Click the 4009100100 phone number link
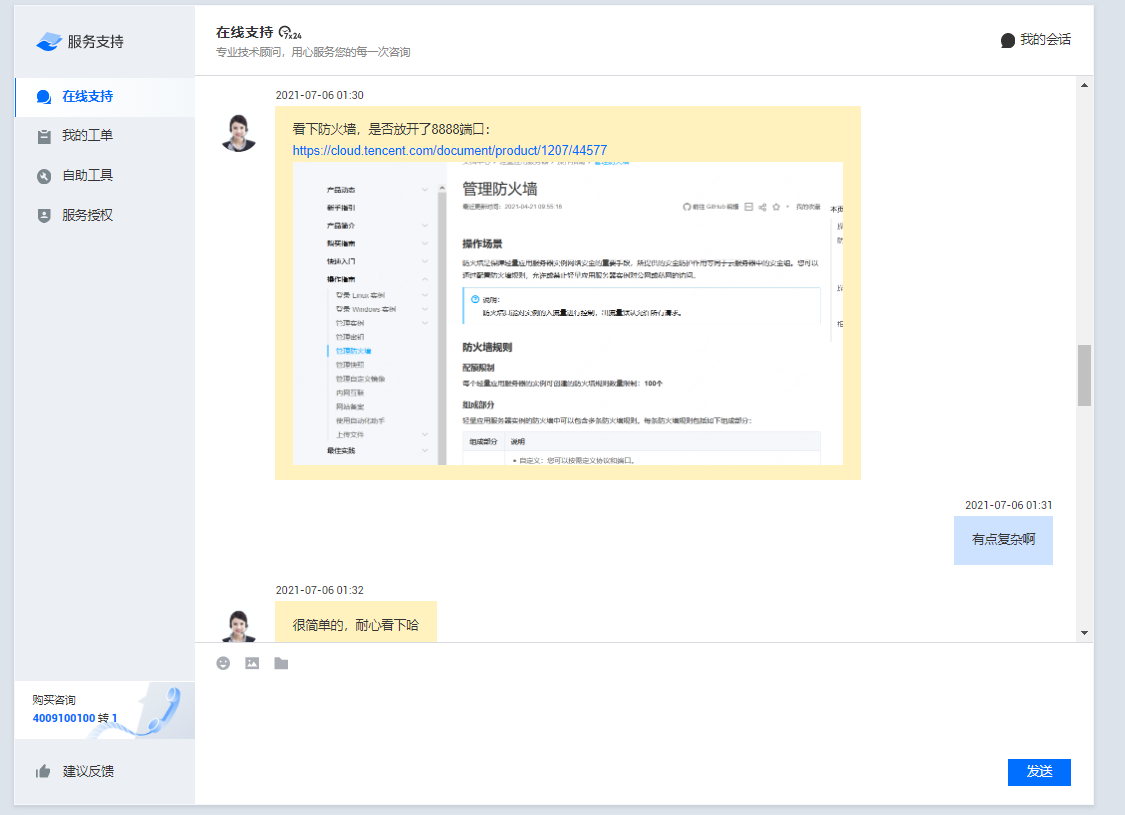The height and width of the screenshot is (815, 1125). (64, 718)
